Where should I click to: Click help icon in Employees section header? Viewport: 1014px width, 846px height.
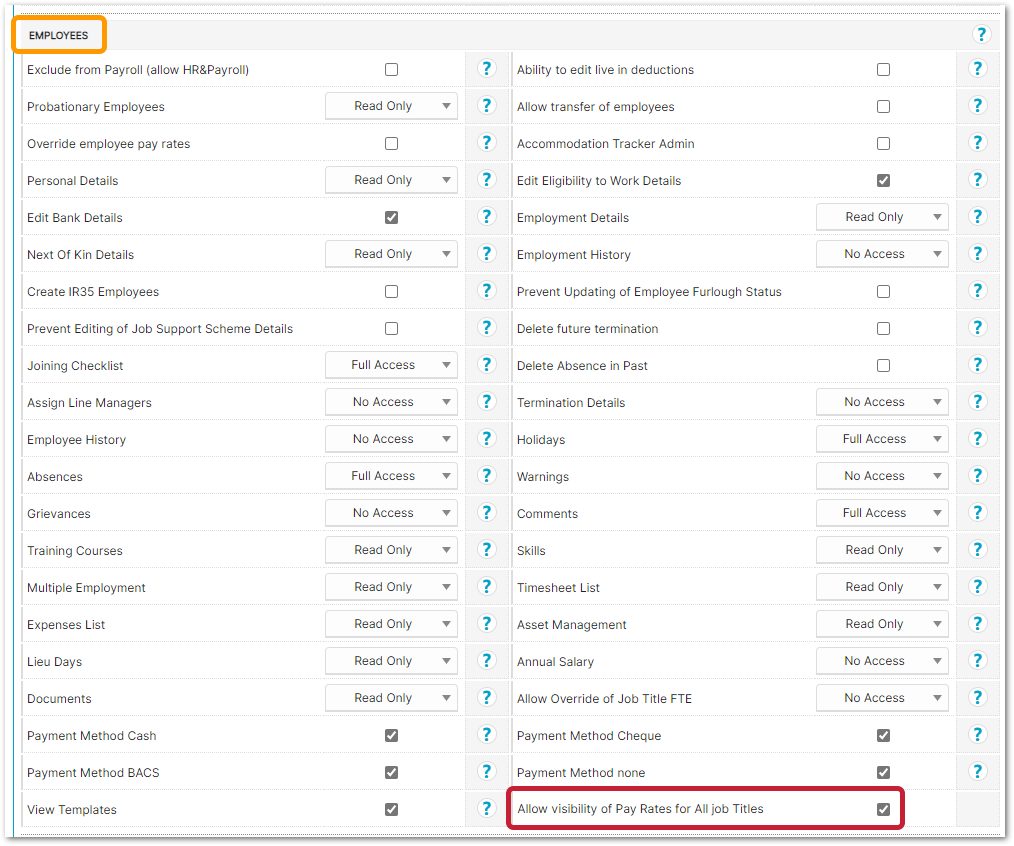[981, 35]
